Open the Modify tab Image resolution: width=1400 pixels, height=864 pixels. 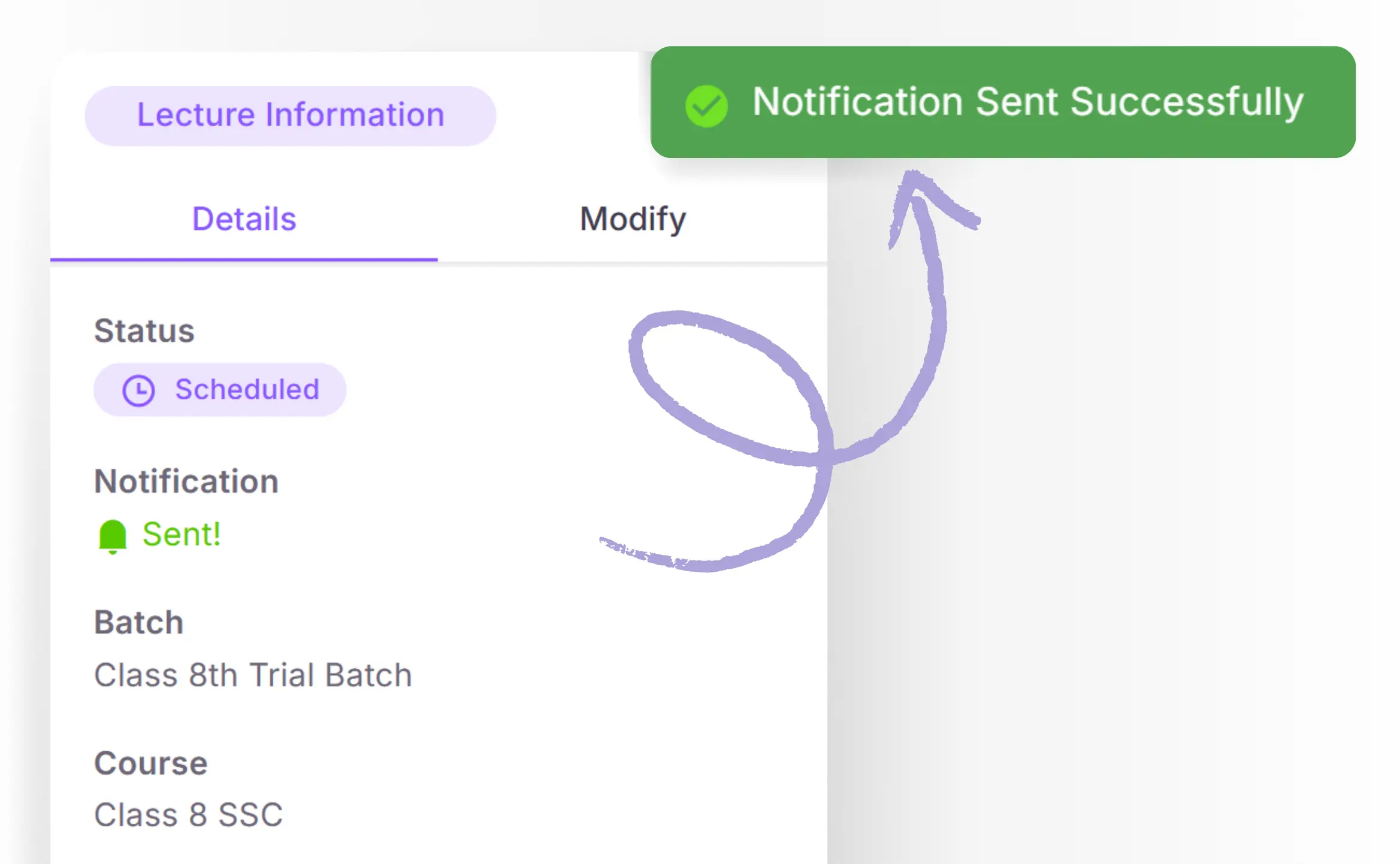click(632, 219)
